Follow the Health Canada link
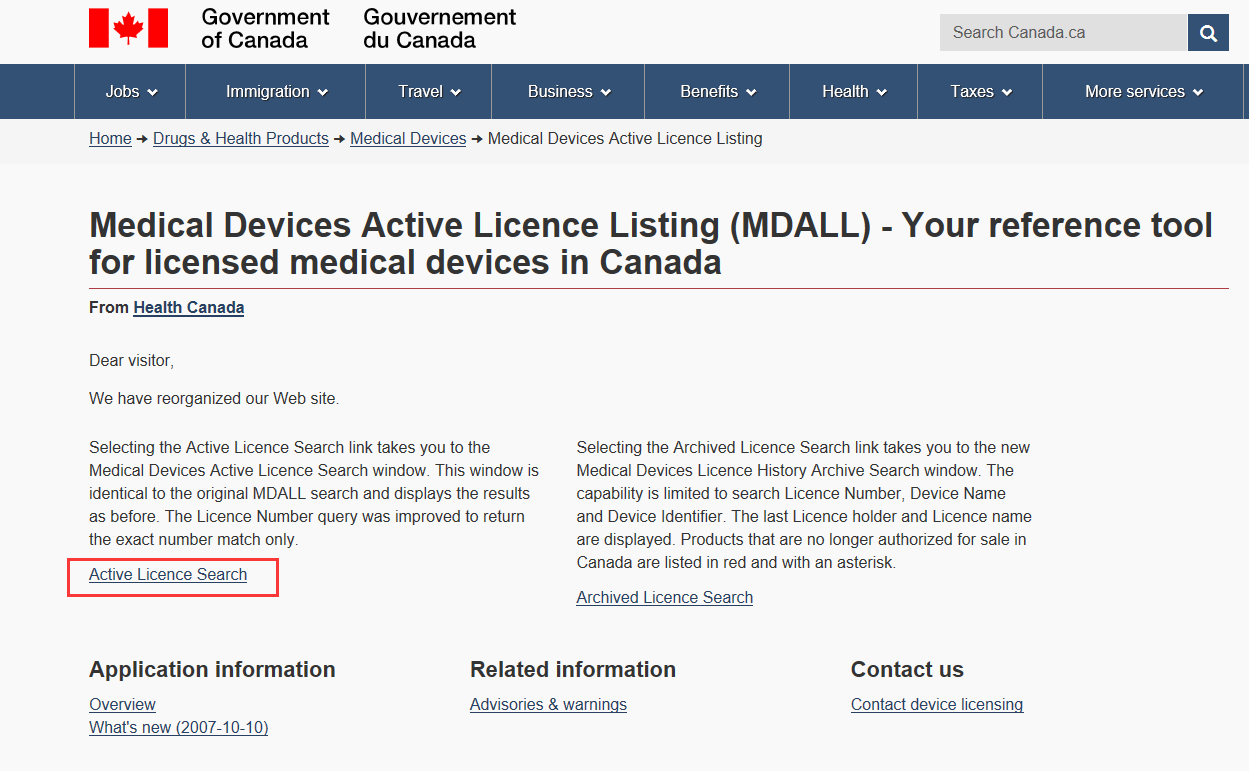 (x=188, y=308)
